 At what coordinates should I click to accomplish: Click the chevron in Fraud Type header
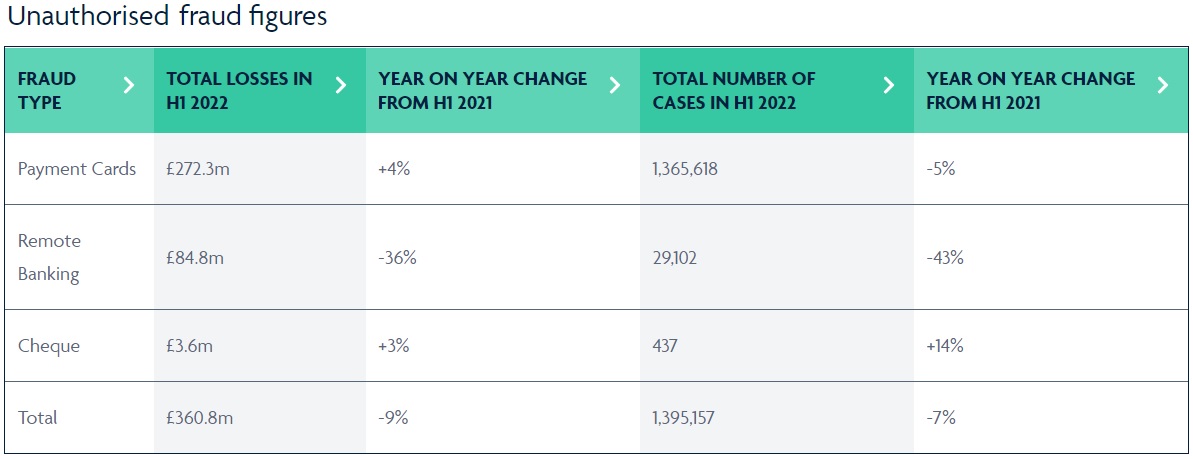(128, 86)
